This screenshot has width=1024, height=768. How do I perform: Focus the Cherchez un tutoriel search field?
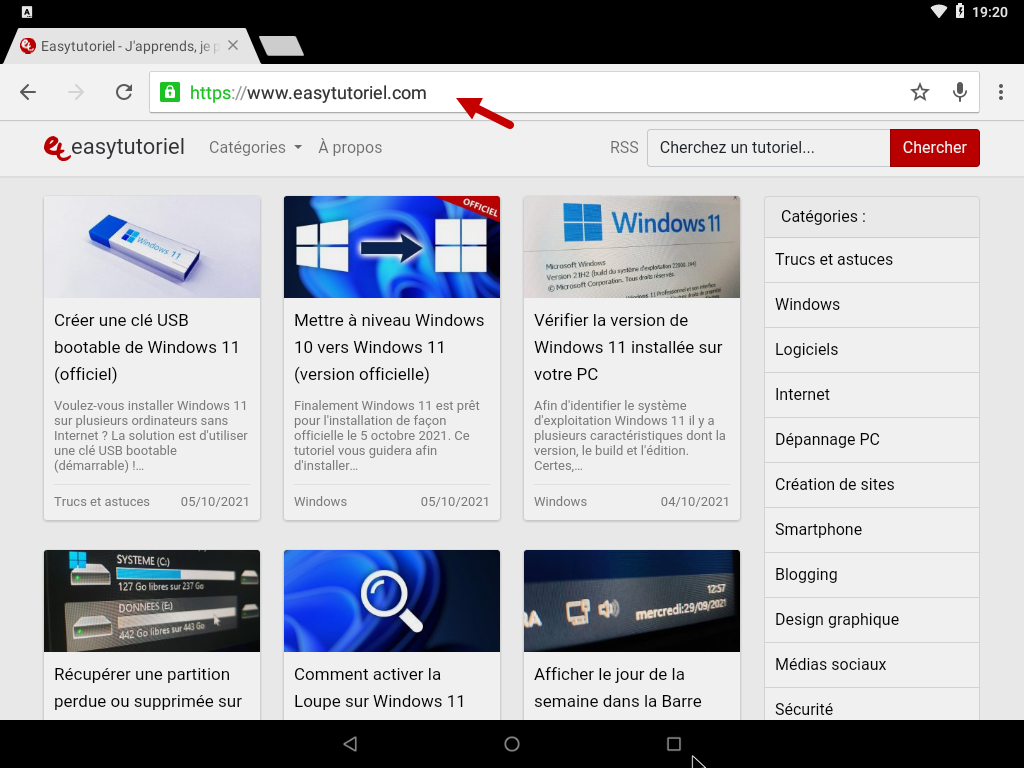769,148
